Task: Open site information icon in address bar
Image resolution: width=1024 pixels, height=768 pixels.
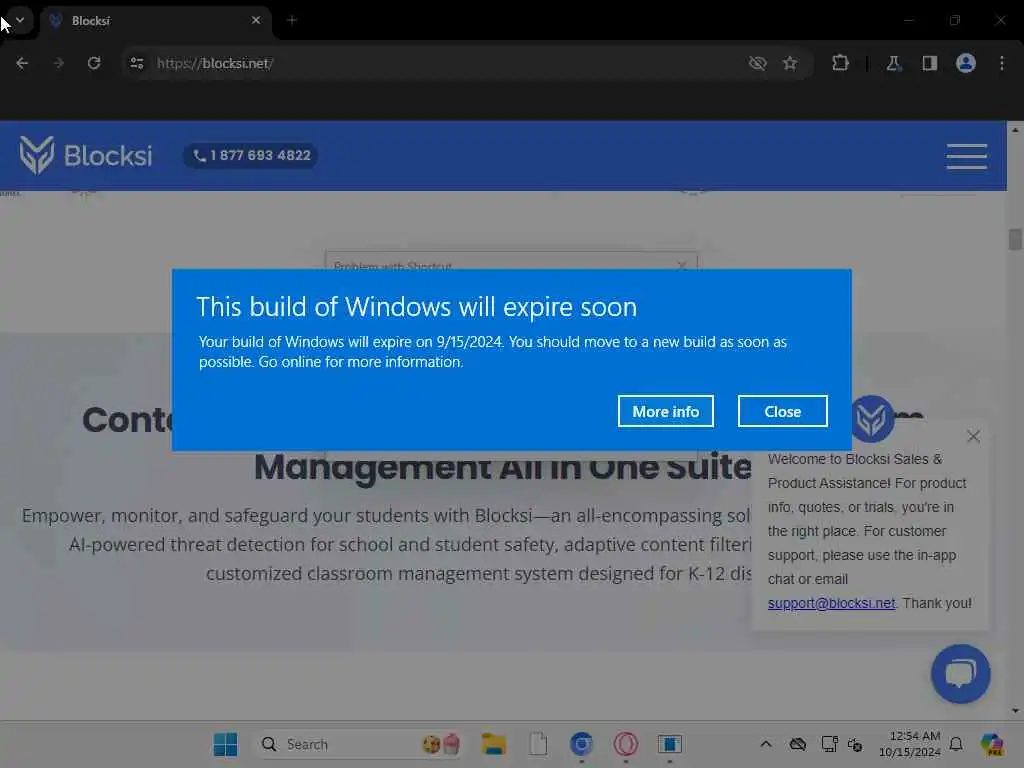Action: click(136, 63)
